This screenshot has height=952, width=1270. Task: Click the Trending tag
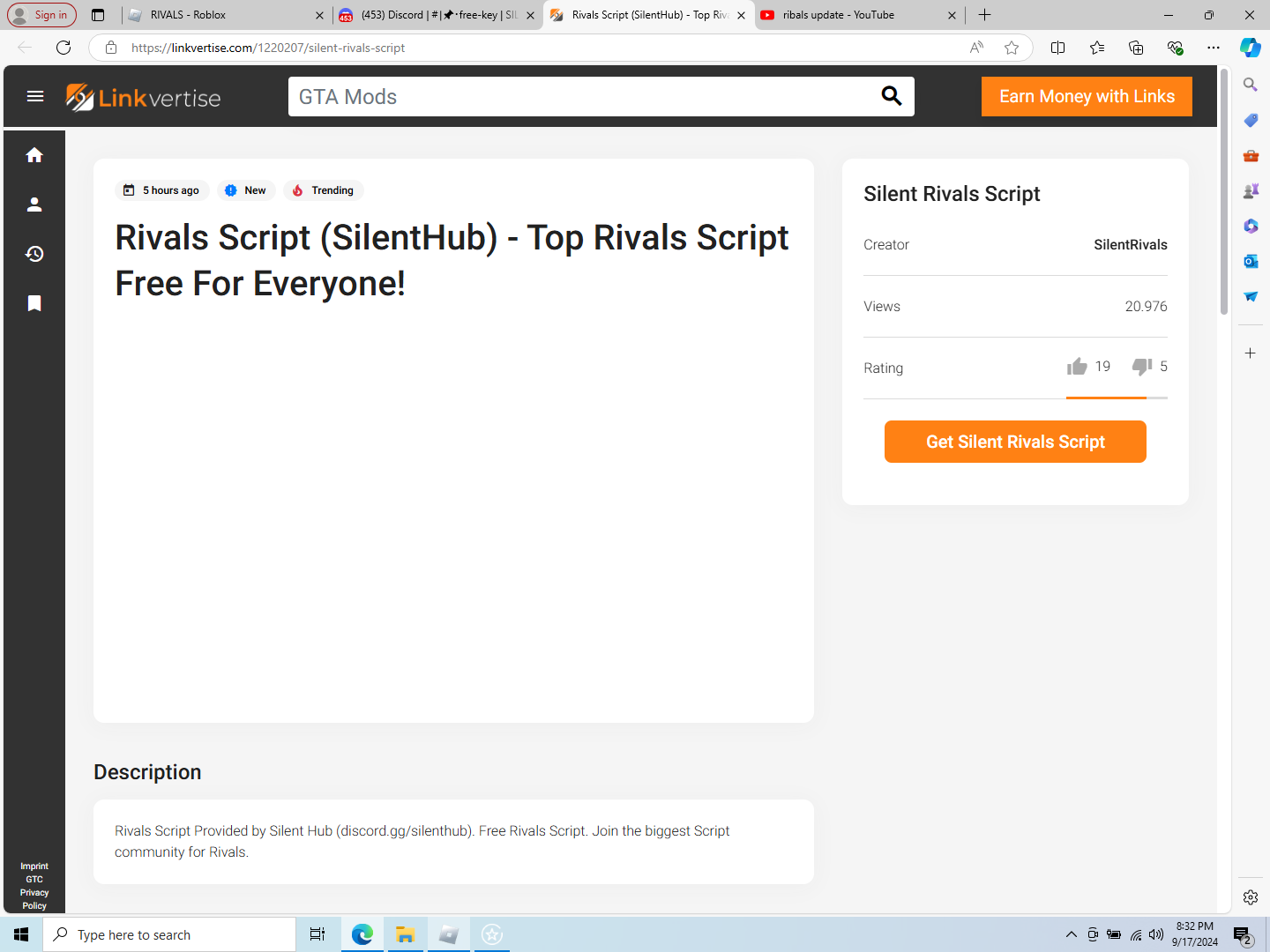coord(323,190)
